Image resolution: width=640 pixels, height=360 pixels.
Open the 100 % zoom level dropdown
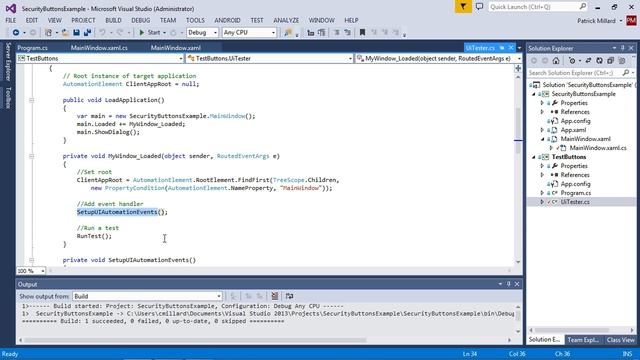click(x=31, y=271)
